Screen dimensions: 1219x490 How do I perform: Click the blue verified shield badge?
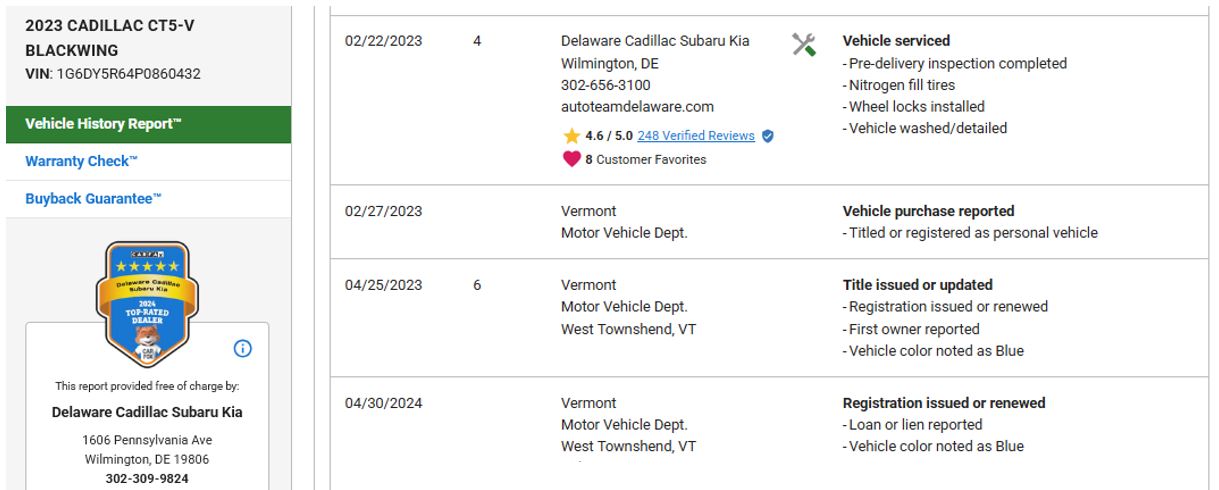[x=768, y=136]
